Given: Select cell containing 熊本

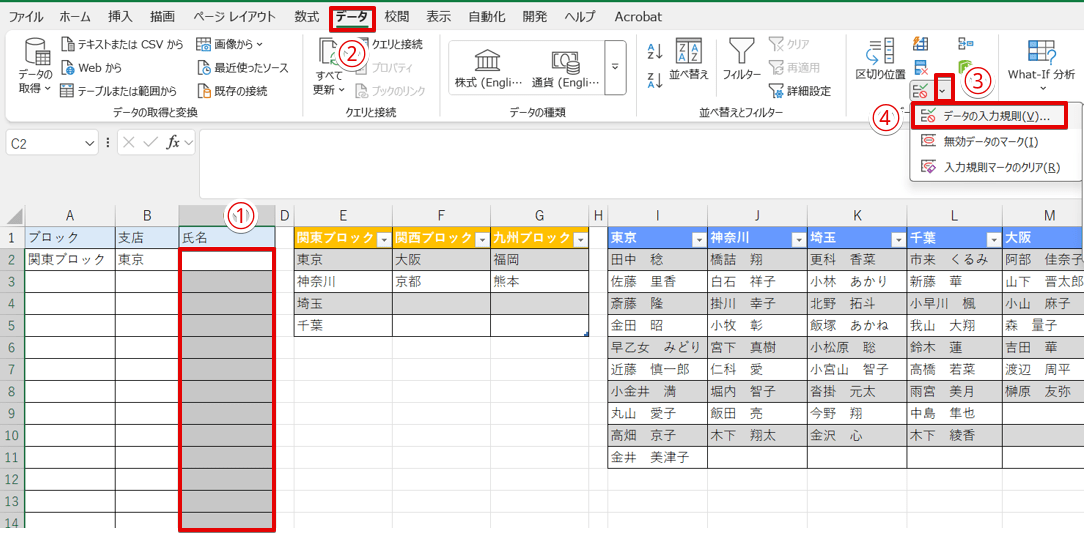Looking at the screenshot, I should pos(539,282).
